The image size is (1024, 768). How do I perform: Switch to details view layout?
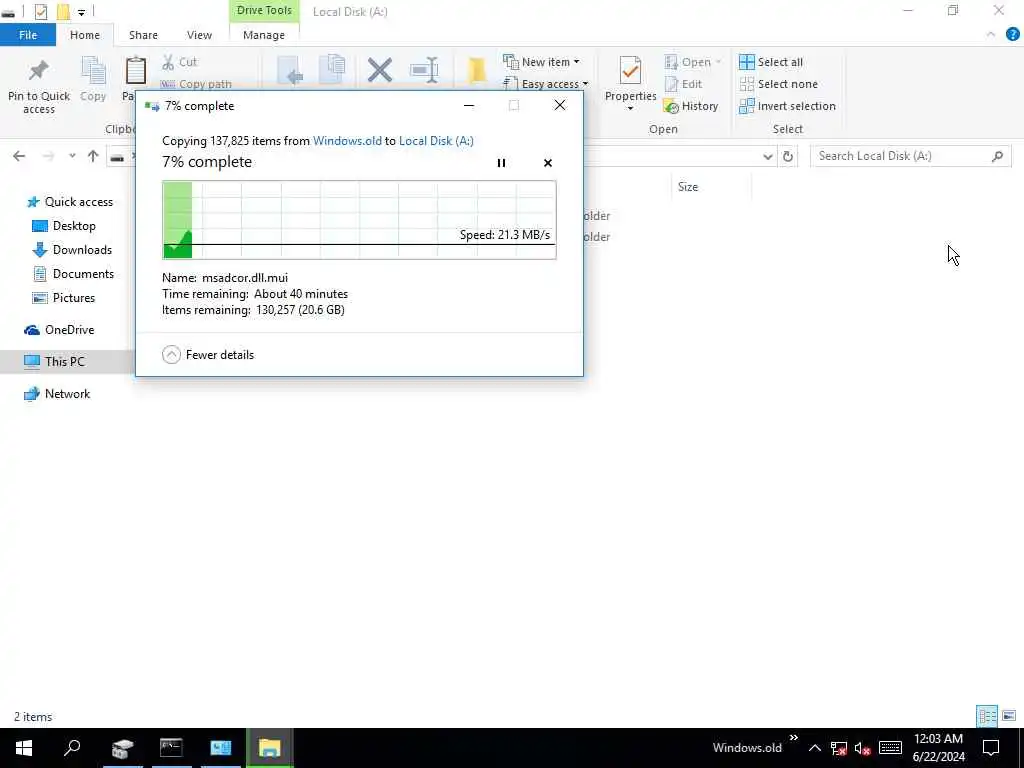[987, 716]
